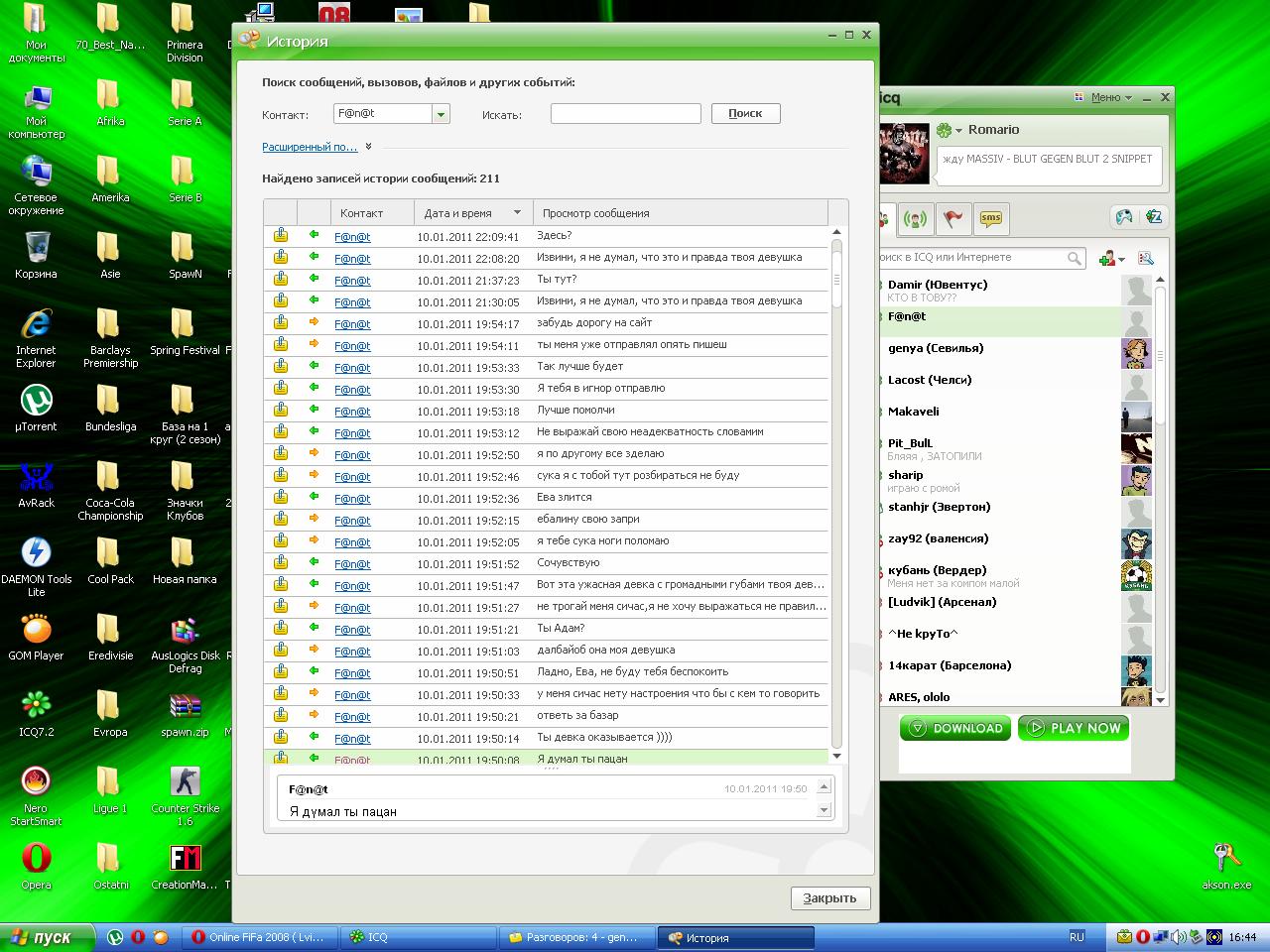The width and height of the screenshot is (1270, 952).
Task: Click the Zlango icon in ICQ
Action: point(1153,217)
